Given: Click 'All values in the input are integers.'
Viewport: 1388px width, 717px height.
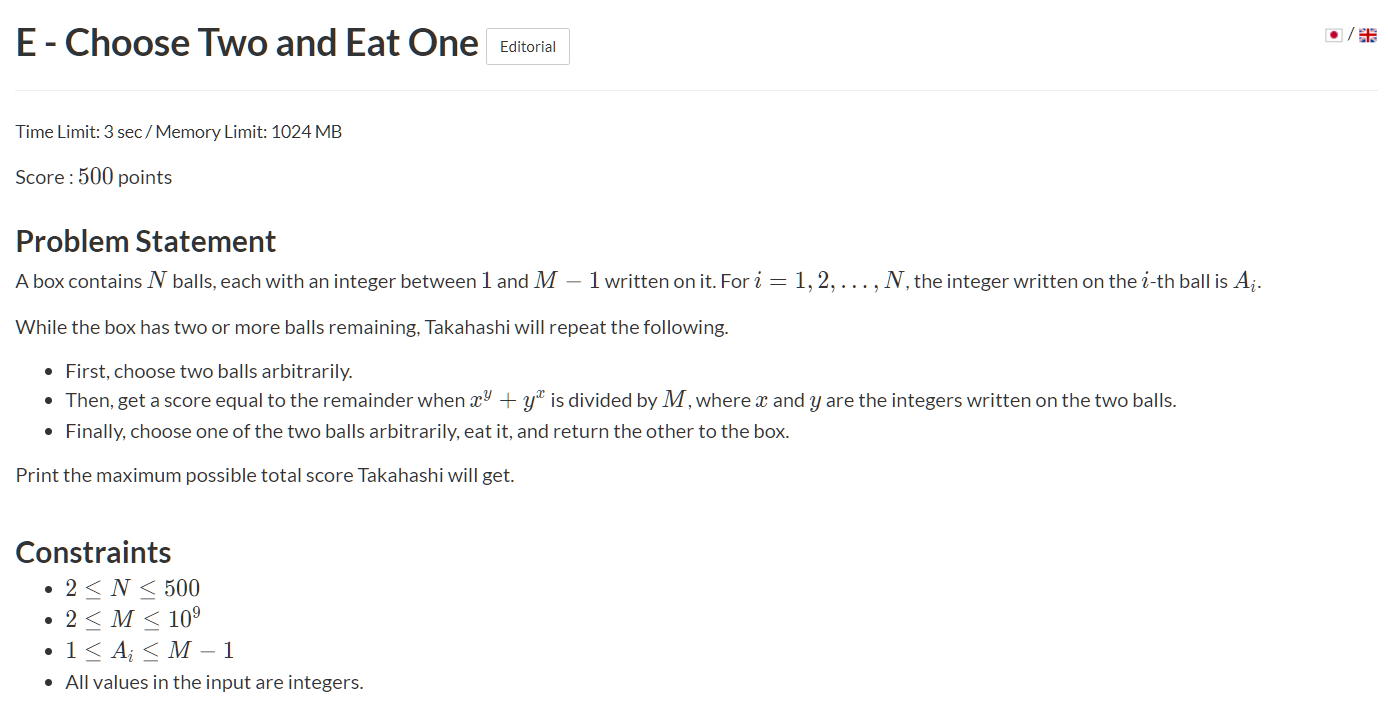Looking at the screenshot, I should click(214, 683).
